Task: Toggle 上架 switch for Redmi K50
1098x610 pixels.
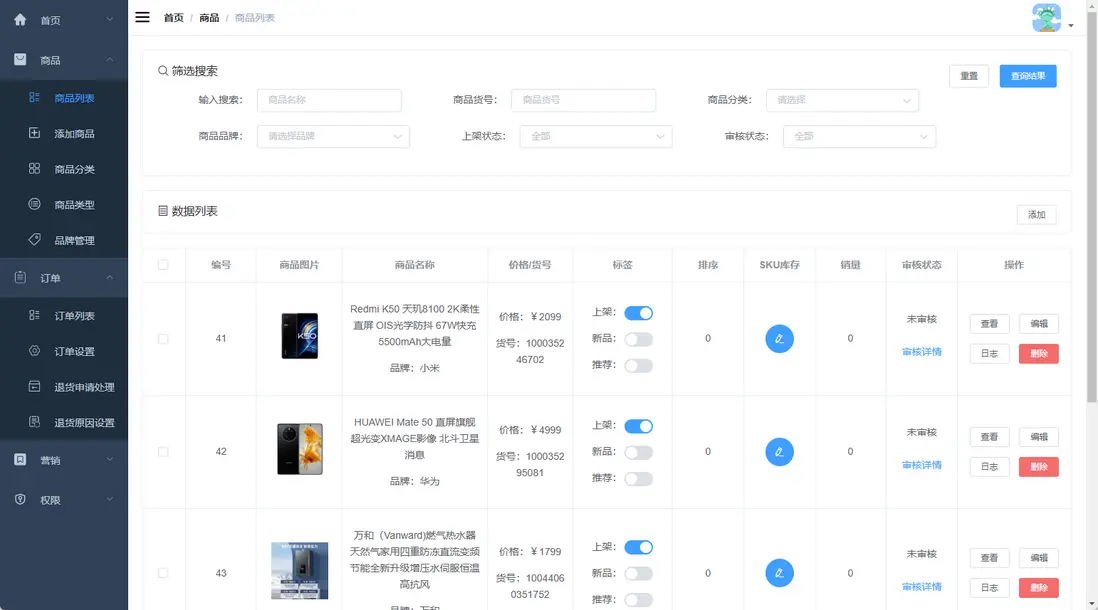Action: (x=639, y=313)
